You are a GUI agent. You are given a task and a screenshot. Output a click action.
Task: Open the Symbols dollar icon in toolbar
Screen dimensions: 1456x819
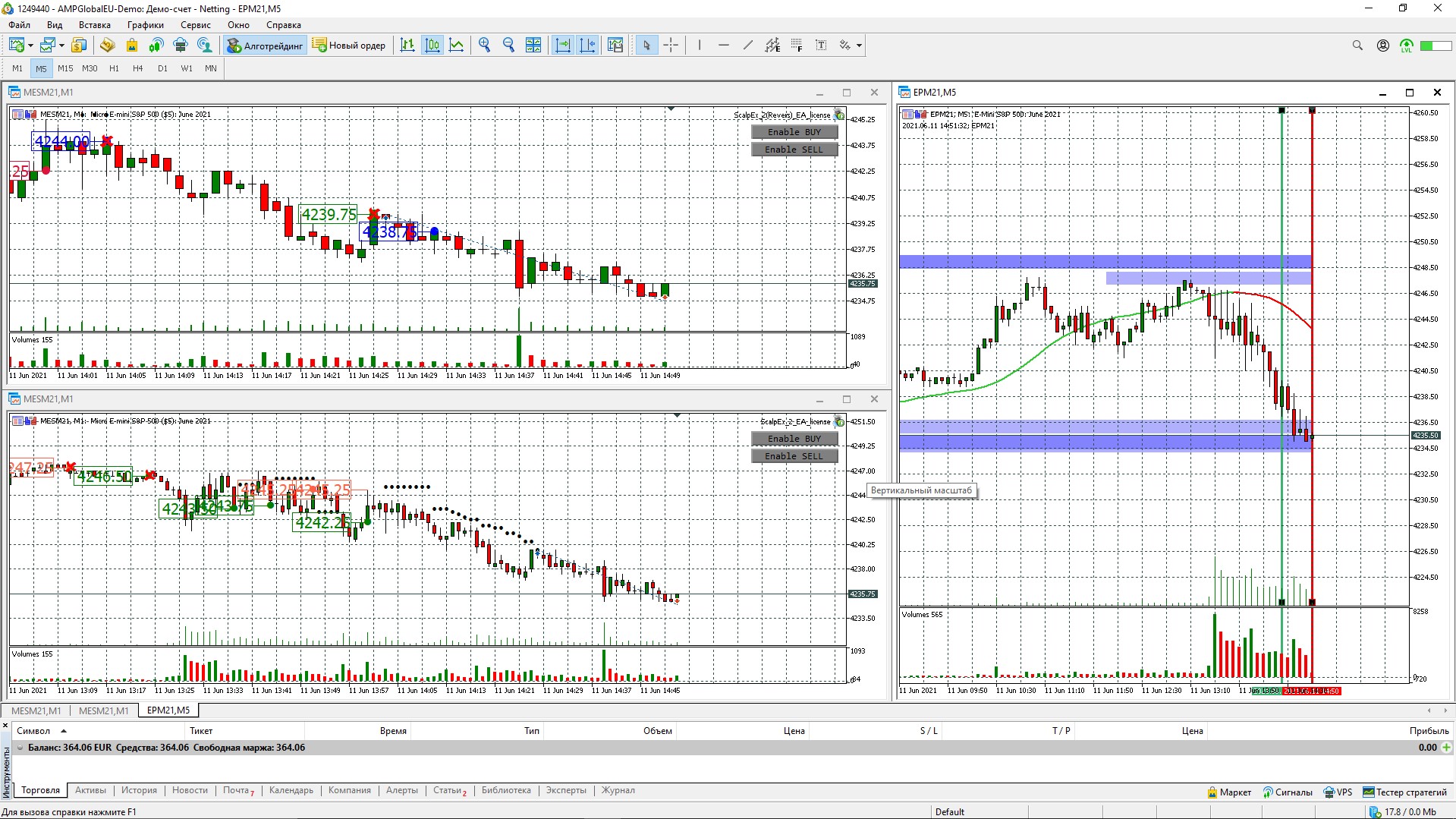point(79,46)
